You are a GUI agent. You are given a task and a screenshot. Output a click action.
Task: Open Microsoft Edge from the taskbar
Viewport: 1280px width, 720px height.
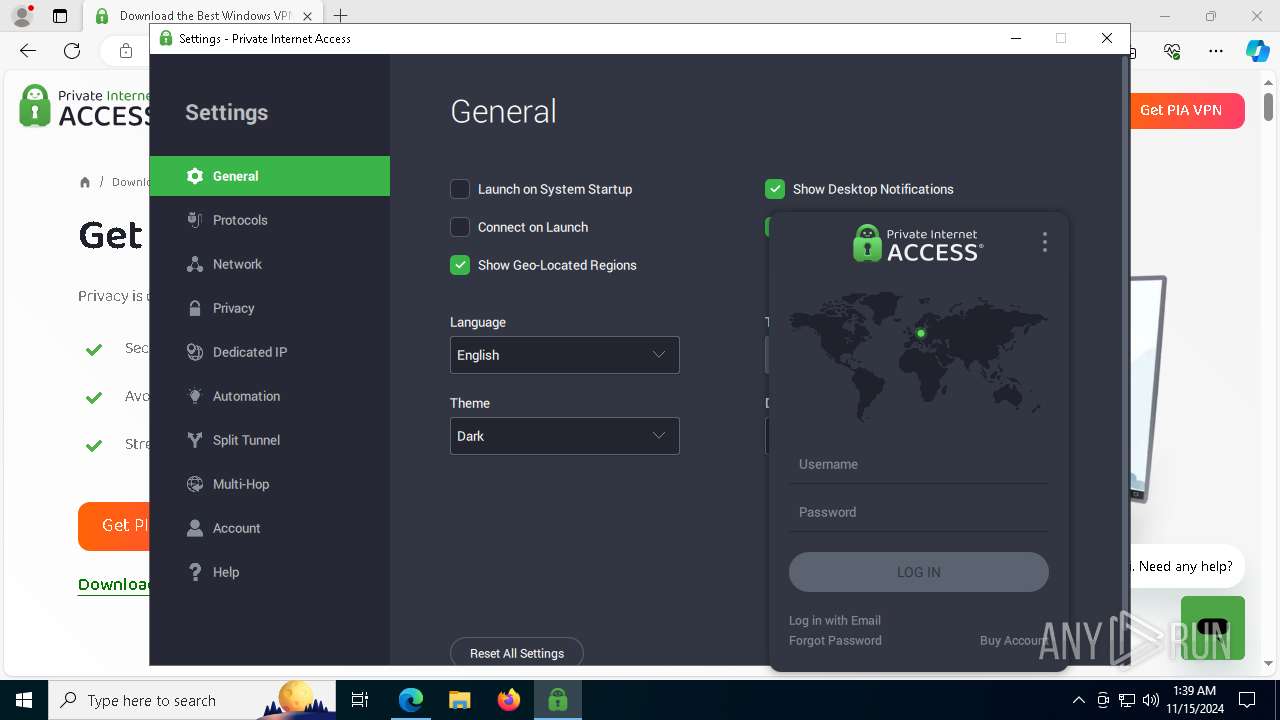[411, 700]
